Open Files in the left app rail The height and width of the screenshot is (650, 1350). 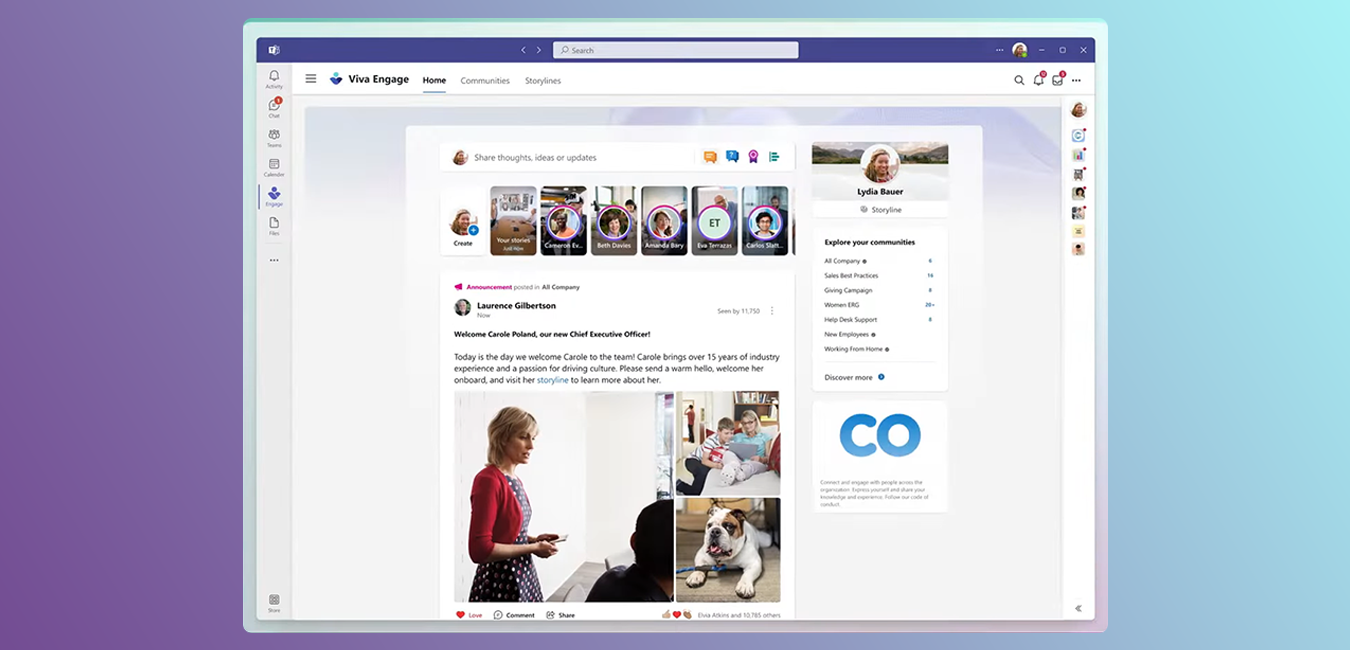(274, 226)
